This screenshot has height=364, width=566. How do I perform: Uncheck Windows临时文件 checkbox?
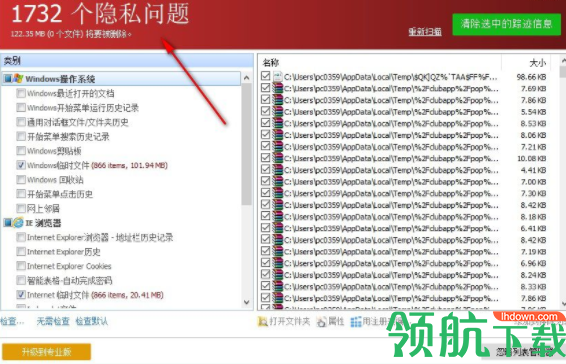21,165
